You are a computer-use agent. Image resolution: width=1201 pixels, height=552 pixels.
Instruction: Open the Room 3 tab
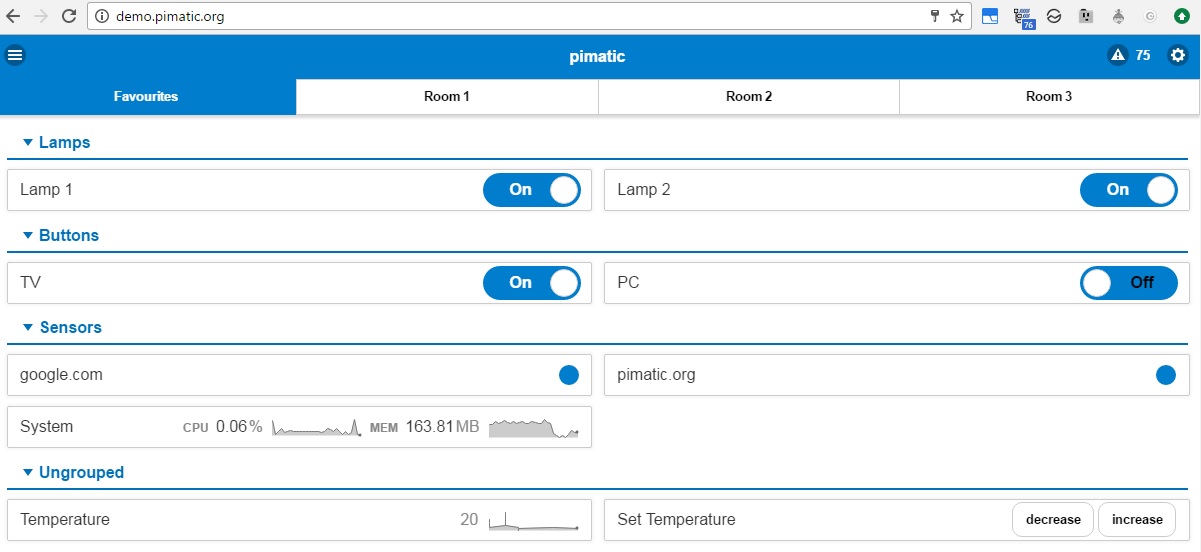(x=1049, y=97)
